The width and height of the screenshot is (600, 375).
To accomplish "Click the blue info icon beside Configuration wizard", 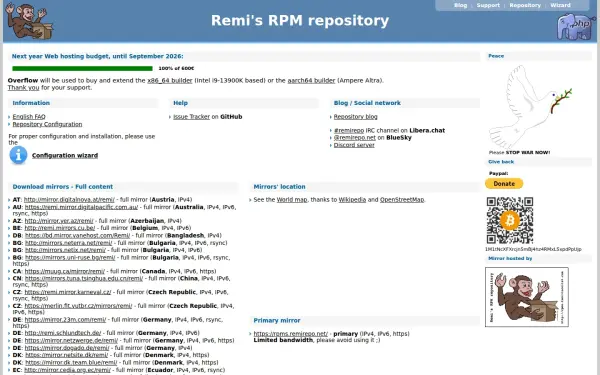I will tap(18, 155).
